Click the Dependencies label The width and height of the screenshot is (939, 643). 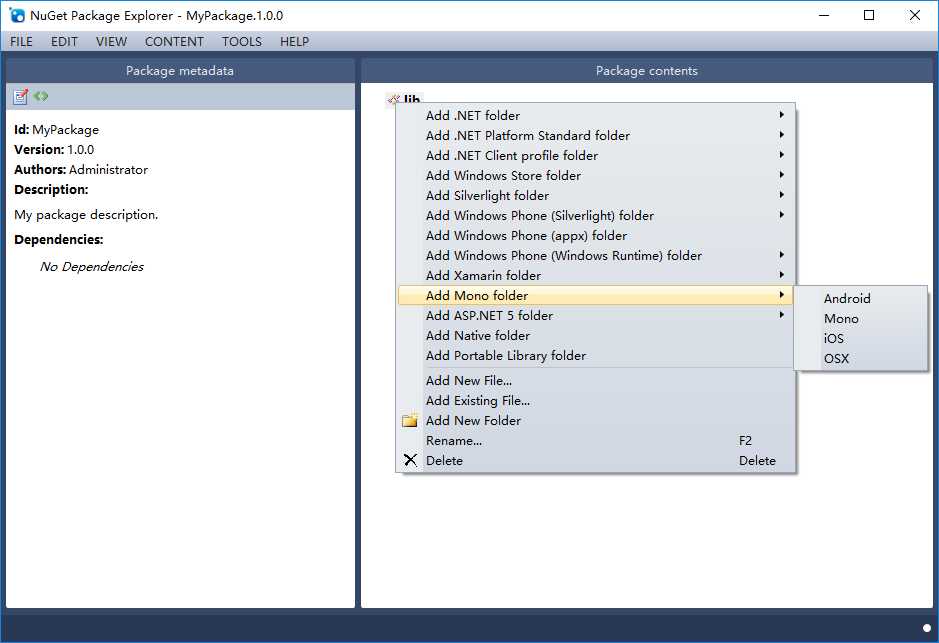(x=59, y=239)
